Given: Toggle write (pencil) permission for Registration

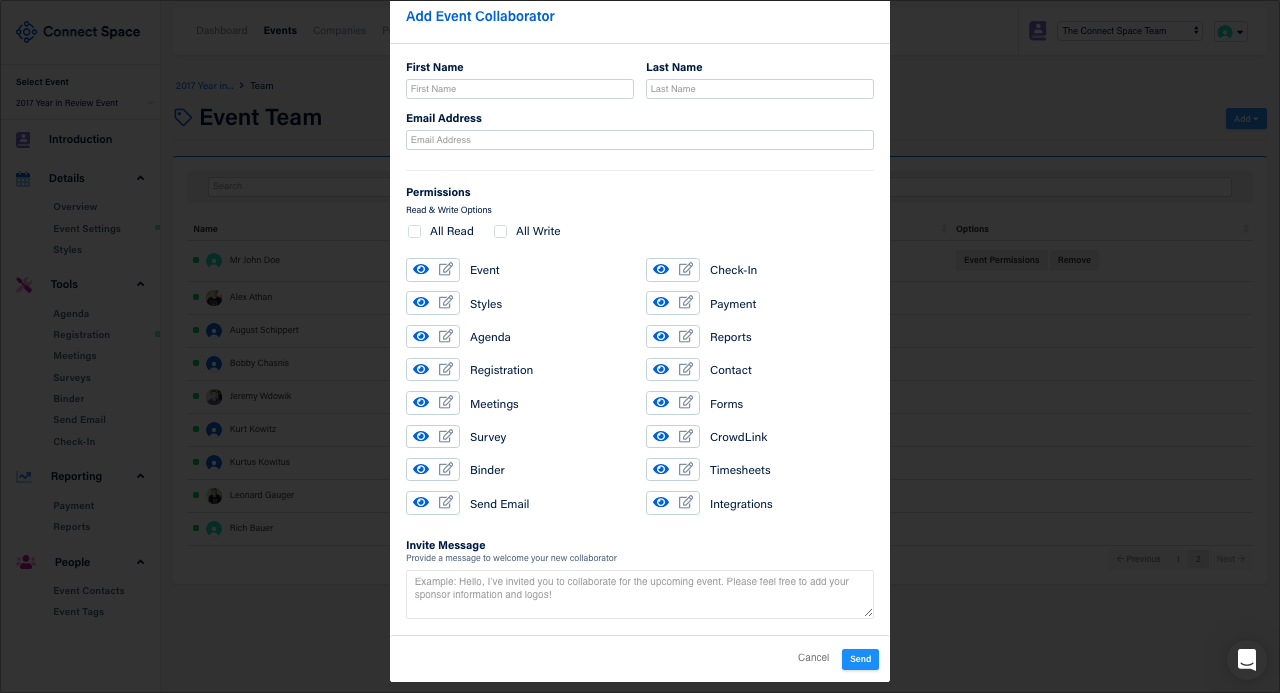Looking at the screenshot, I should [x=446, y=370].
